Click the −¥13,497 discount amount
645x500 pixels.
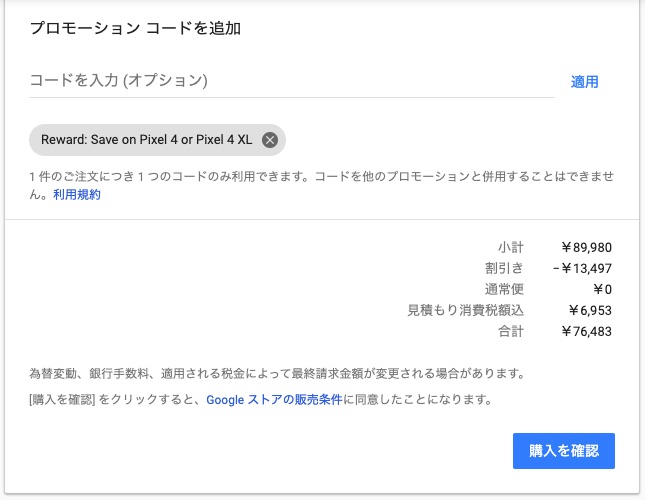point(581,268)
